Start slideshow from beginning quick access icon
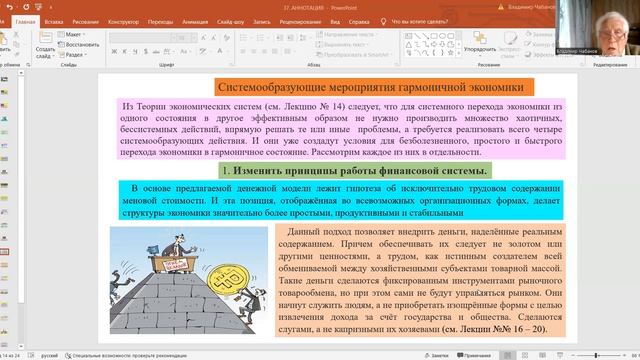 [x=38, y=7]
